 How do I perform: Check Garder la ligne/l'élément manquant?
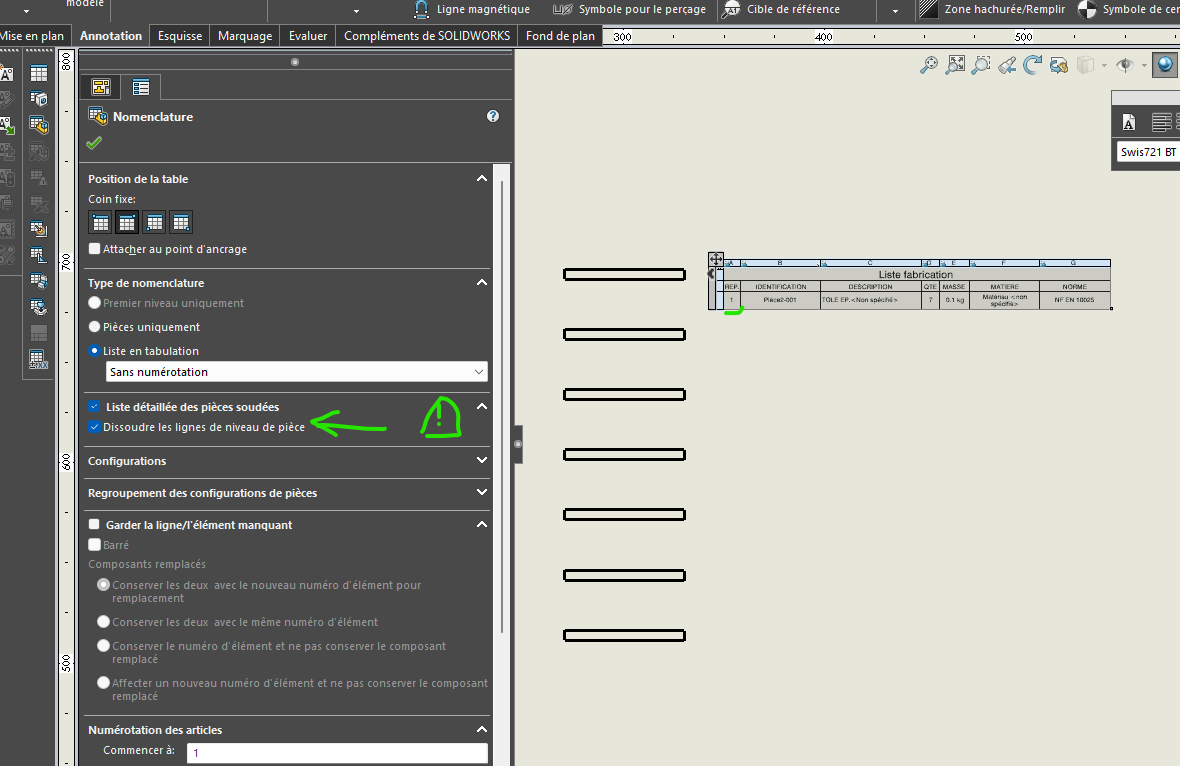pyautogui.click(x=95, y=525)
